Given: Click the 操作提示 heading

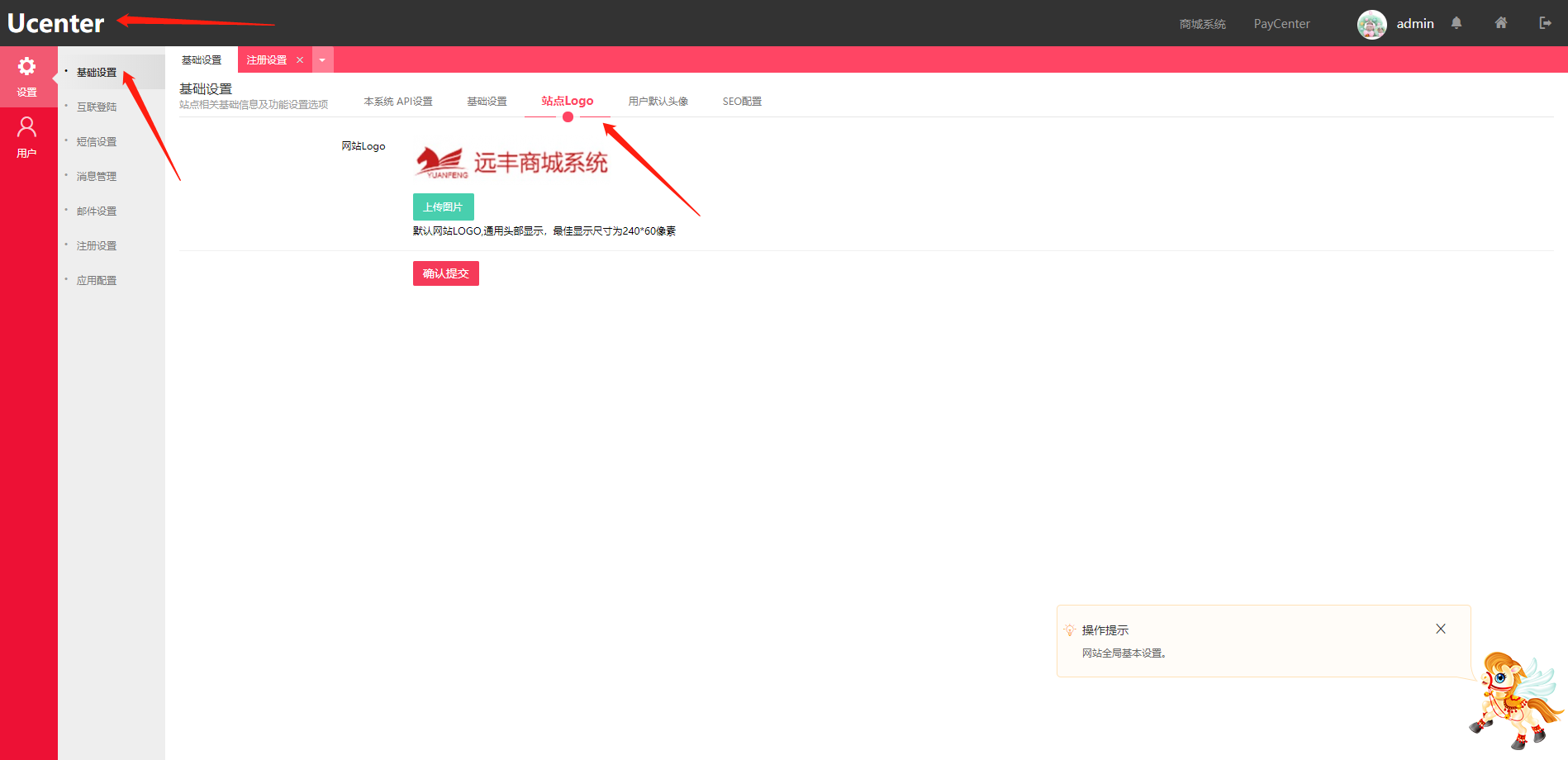Looking at the screenshot, I should (1105, 630).
